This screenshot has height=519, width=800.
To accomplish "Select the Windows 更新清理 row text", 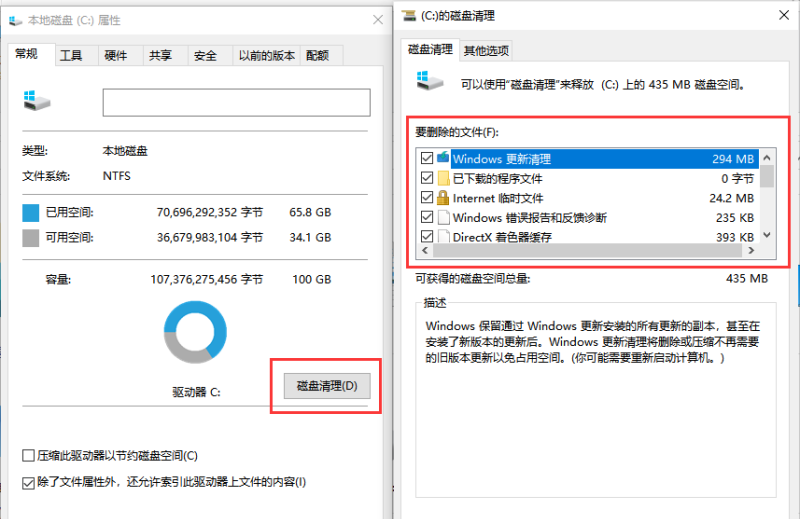I will (502, 159).
